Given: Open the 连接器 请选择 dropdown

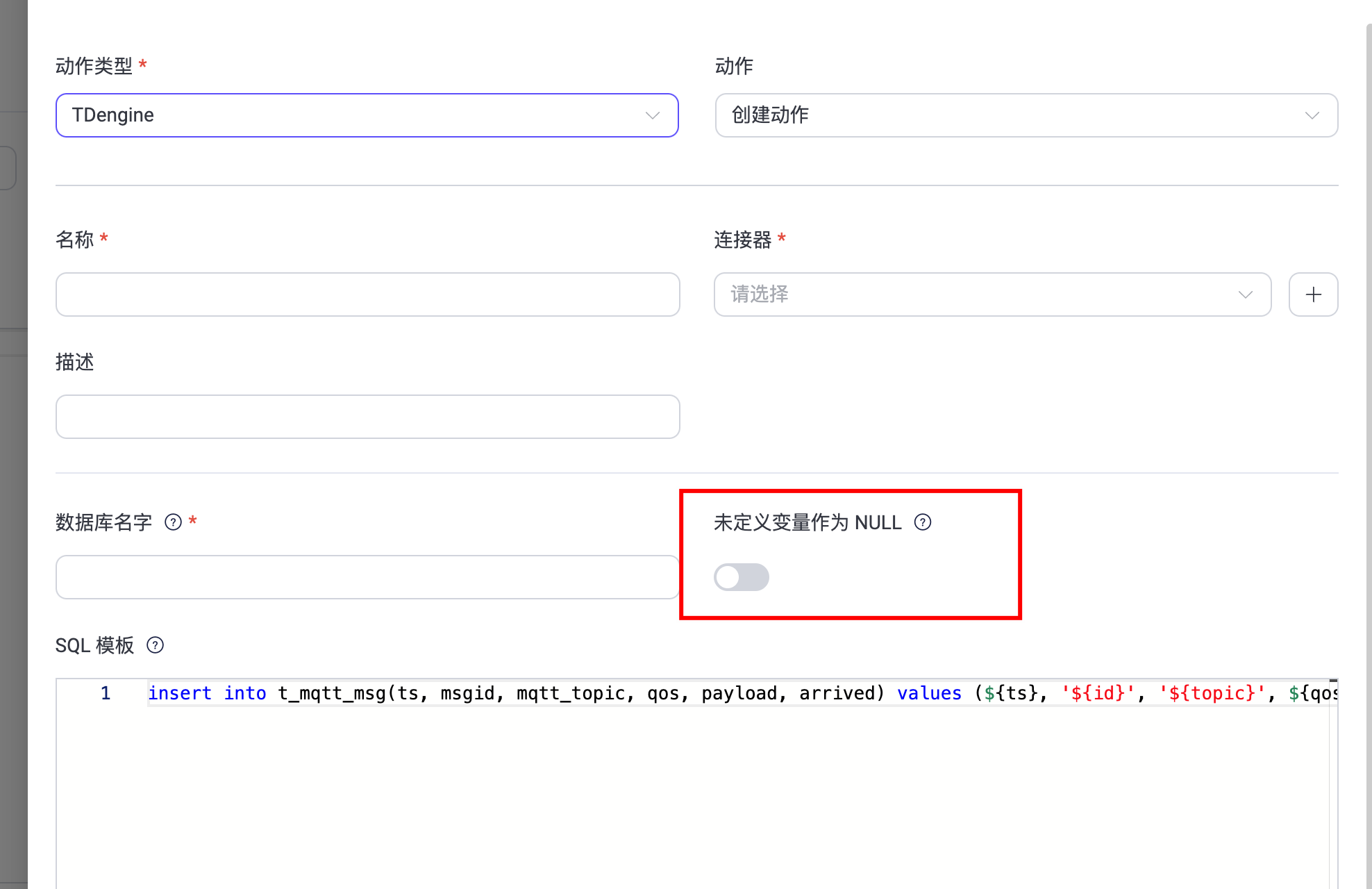Looking at the screenshot, I should click(x=992, y=294).
